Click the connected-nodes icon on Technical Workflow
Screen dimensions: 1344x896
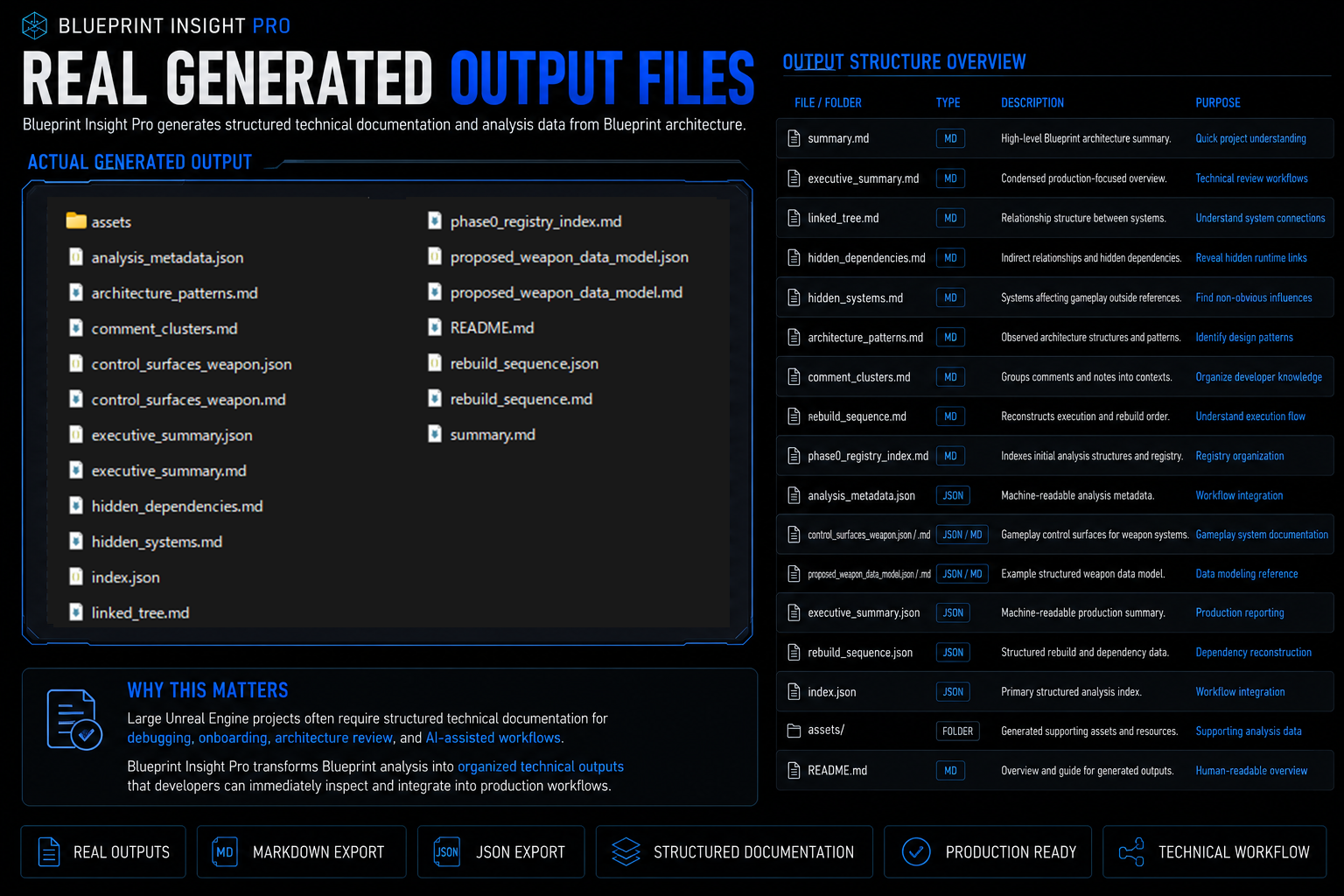[1131, 851]
